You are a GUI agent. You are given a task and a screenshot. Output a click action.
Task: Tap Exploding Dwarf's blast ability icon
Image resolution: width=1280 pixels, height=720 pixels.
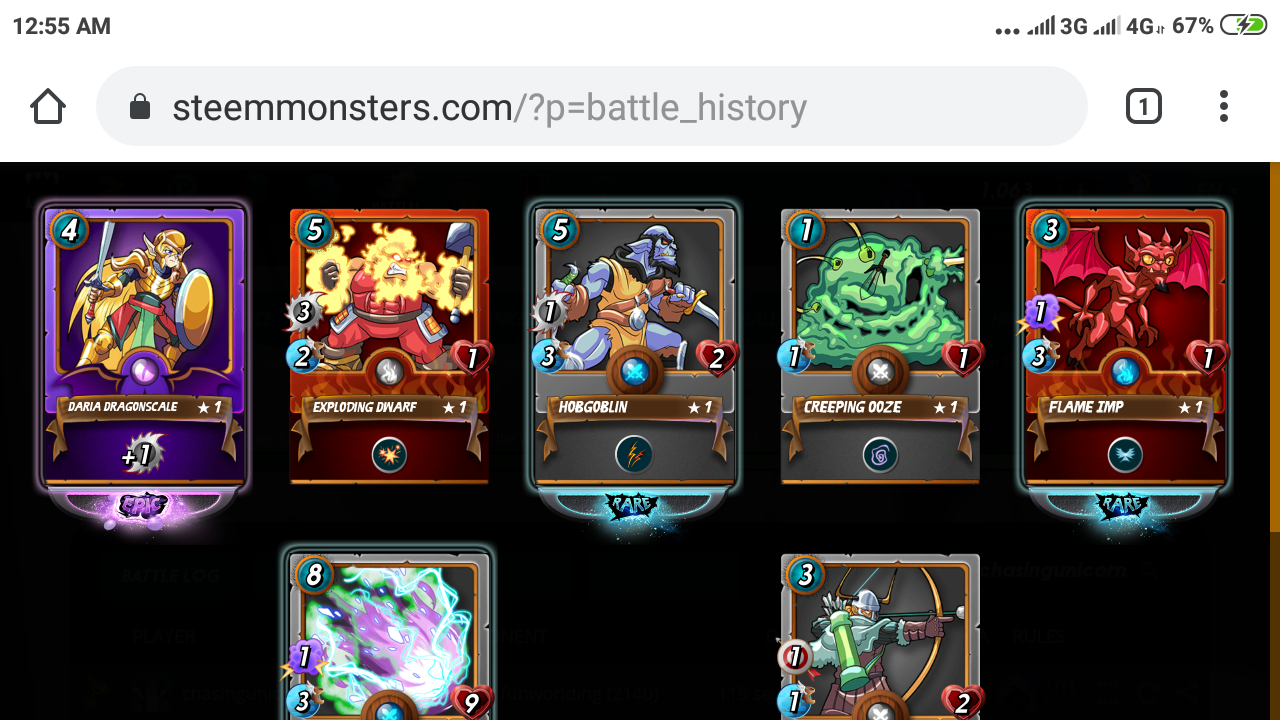(389, 455)
